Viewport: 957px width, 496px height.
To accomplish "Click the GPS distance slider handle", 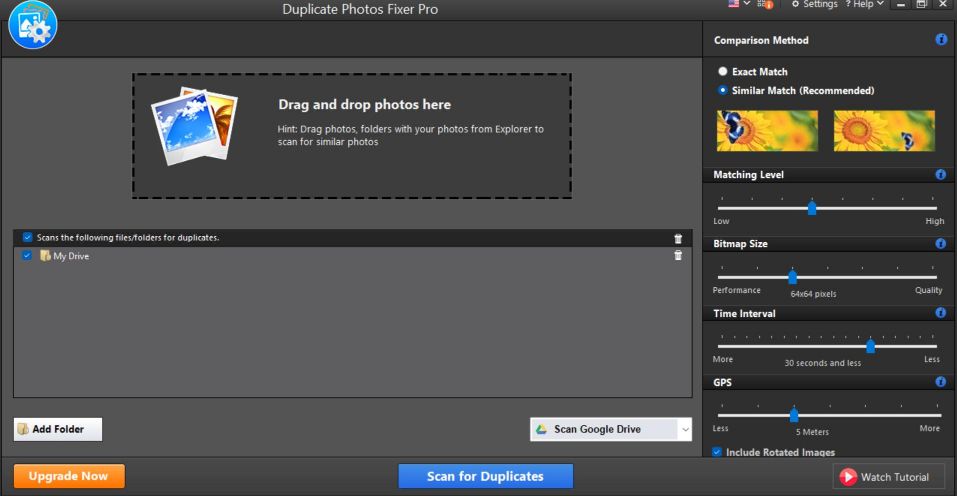I will (793, 415).
